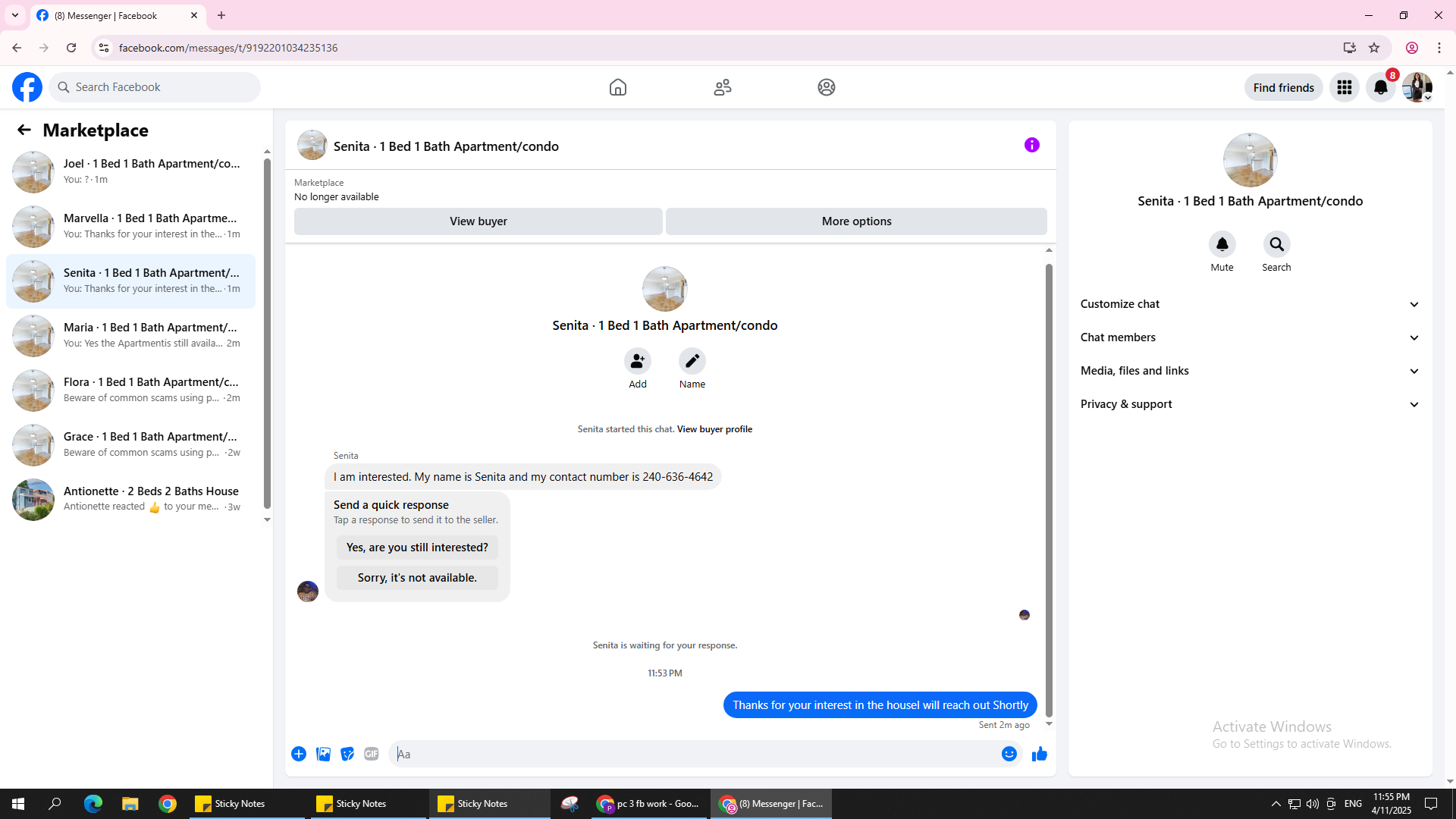Mute the Senita conversation
The image size is (1456, 819).
pyautogui.click(x=1222, y=244)
